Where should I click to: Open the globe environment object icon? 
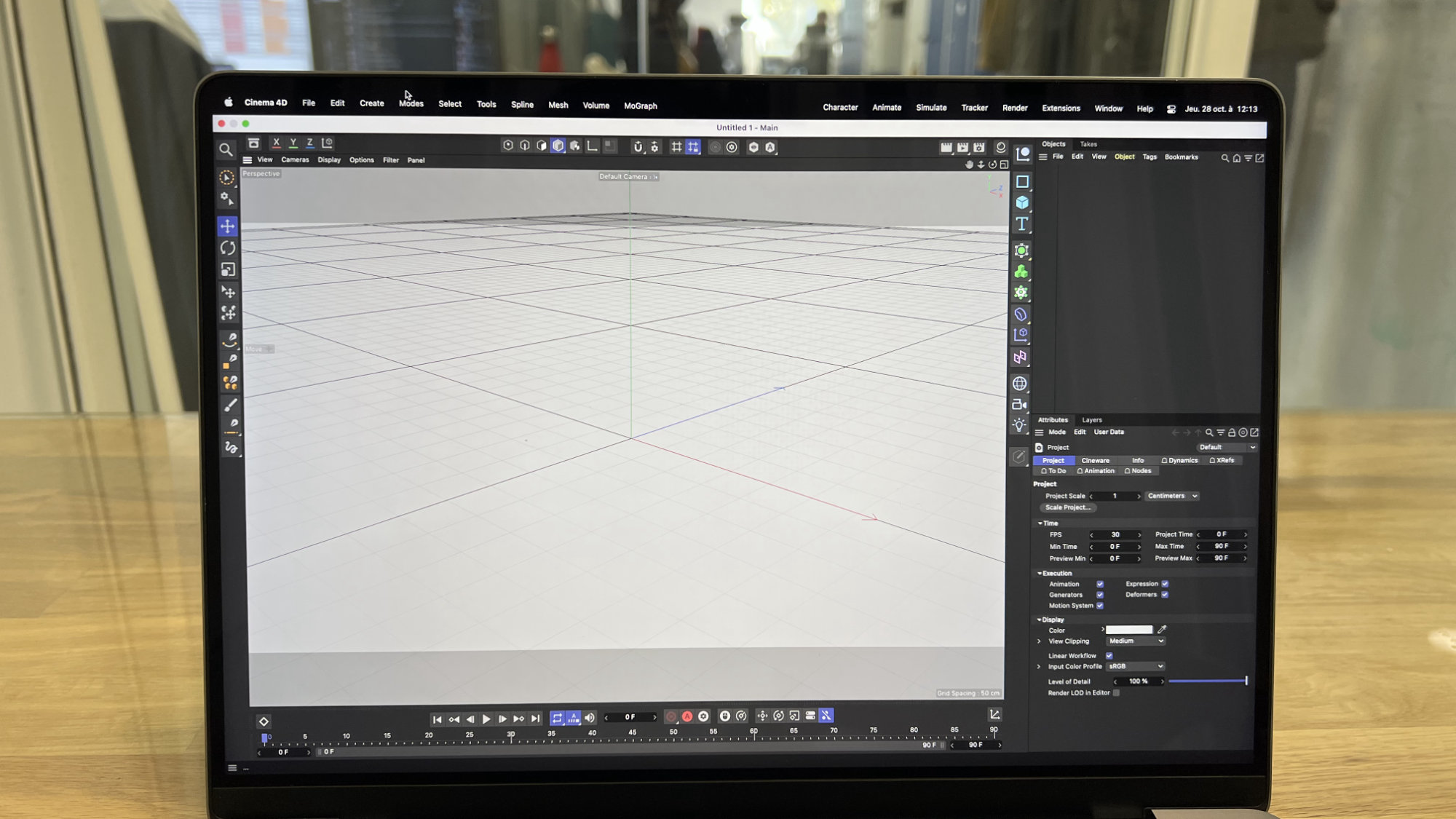[x=1020, y=384]
